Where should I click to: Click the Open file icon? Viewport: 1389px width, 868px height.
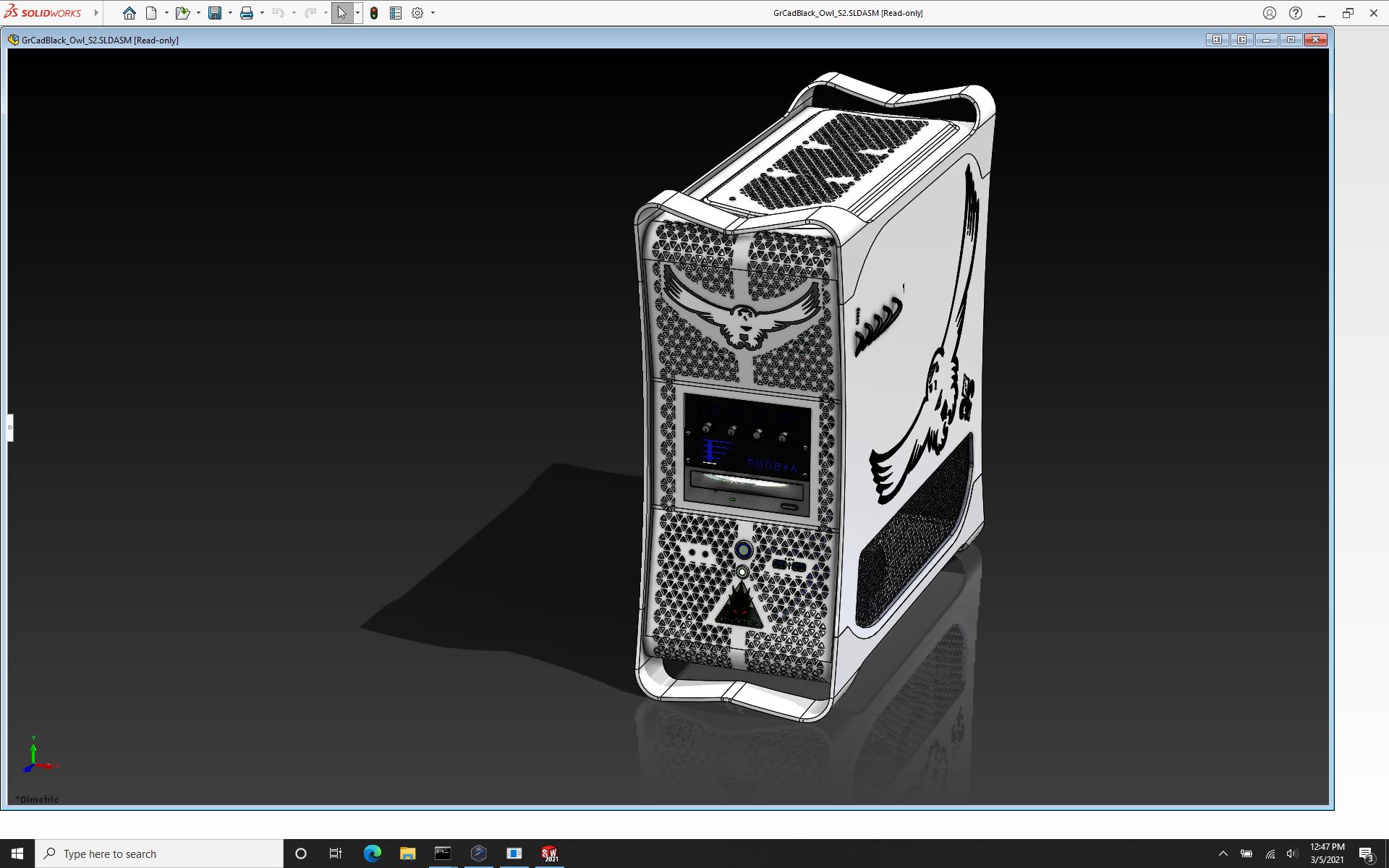[x=182, y=13]
